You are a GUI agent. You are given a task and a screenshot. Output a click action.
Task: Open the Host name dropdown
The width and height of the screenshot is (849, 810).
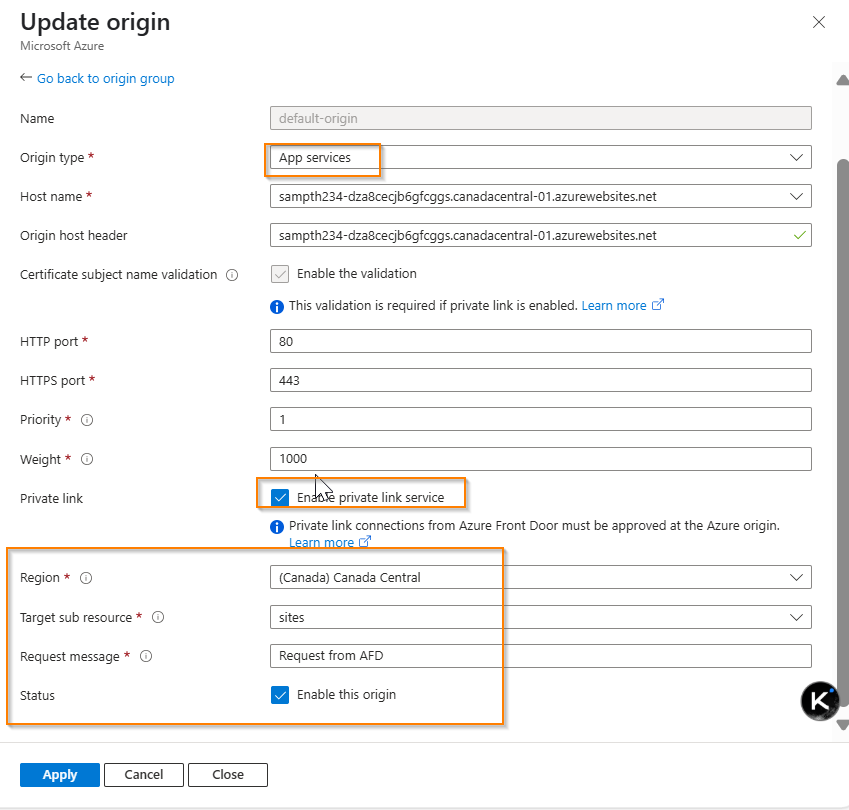(797, 196)
